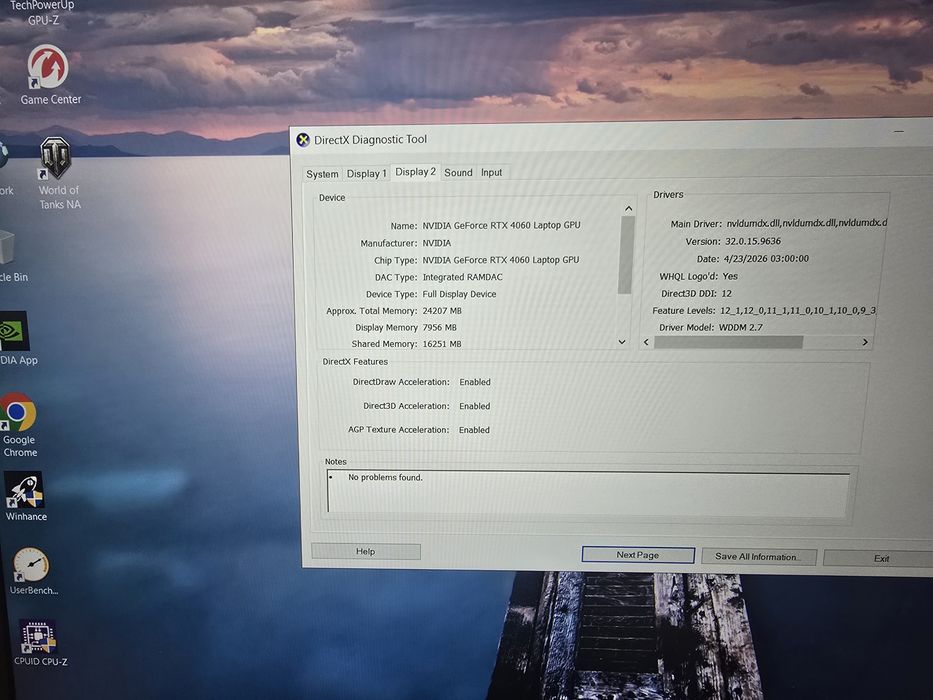Click the Chip Type value text
This screenshot has width=933, height=700.
(500, 260)
